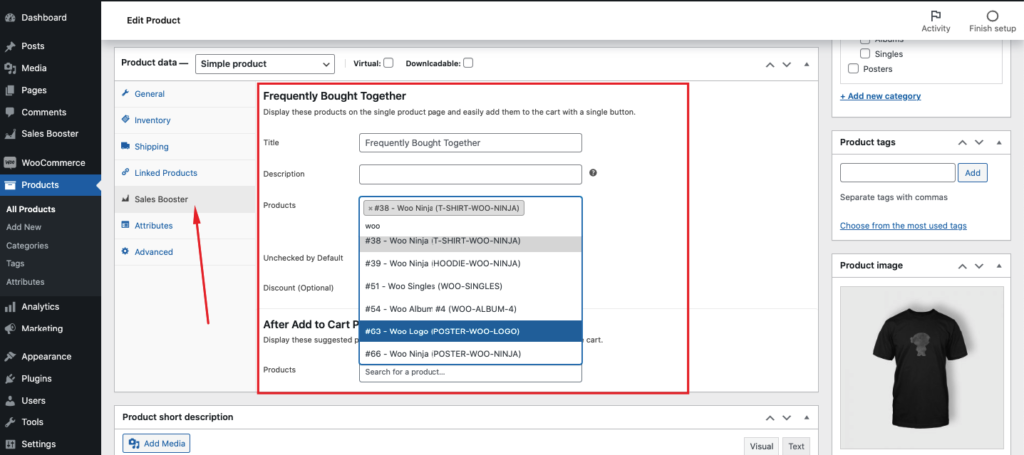Click the Comments bubble icon

tap(10, 112)
